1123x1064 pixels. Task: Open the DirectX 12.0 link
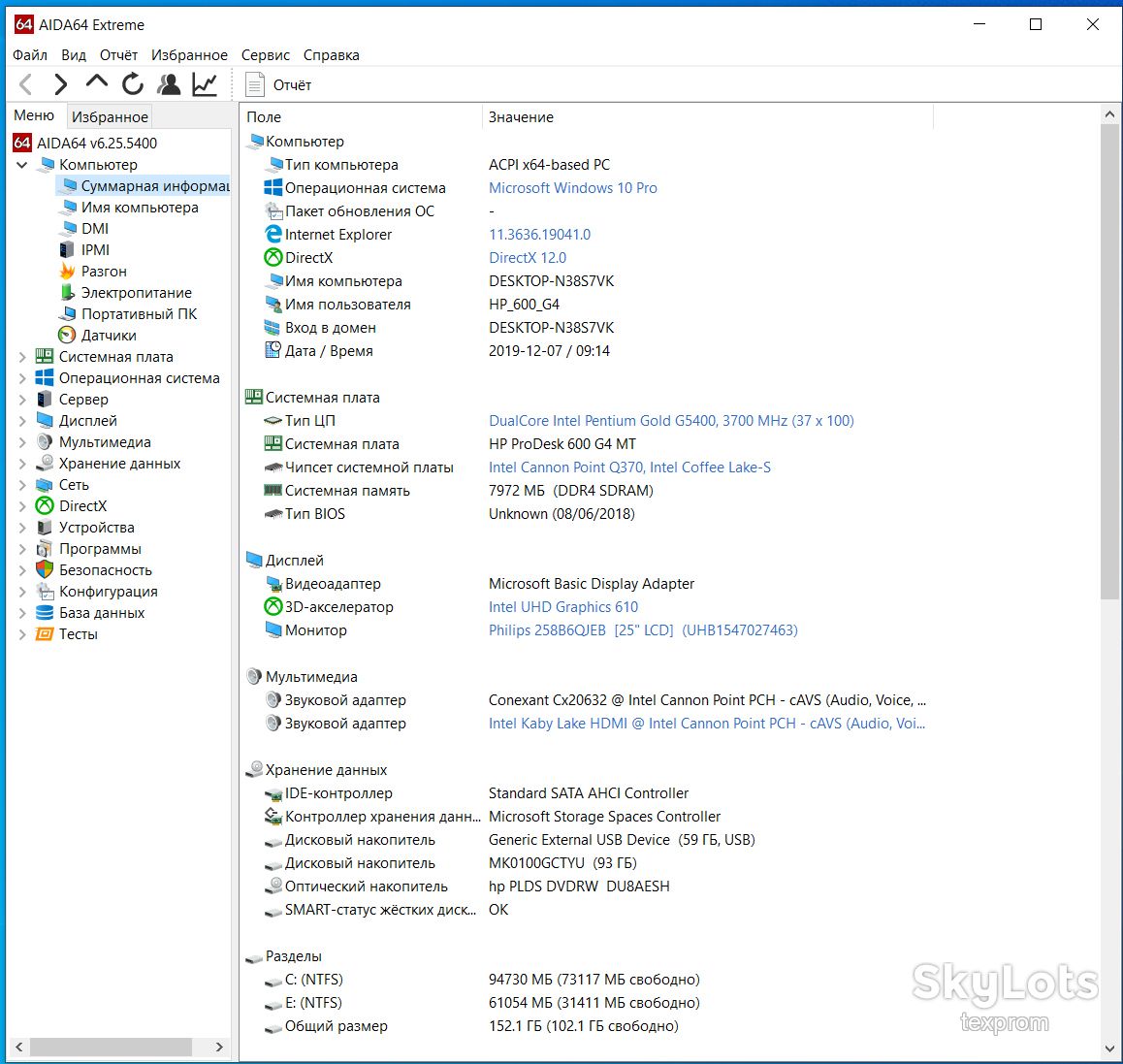(x=528, y=258)
